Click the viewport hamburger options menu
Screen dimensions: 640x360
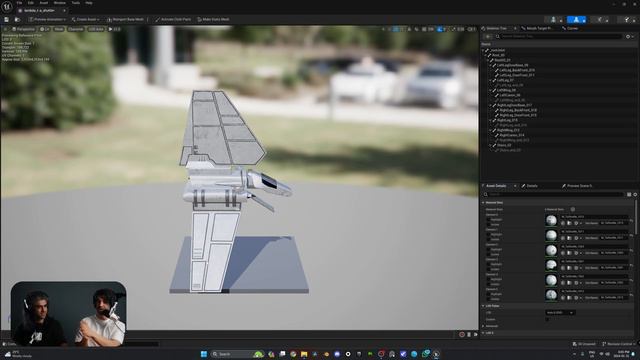point(6,29)
